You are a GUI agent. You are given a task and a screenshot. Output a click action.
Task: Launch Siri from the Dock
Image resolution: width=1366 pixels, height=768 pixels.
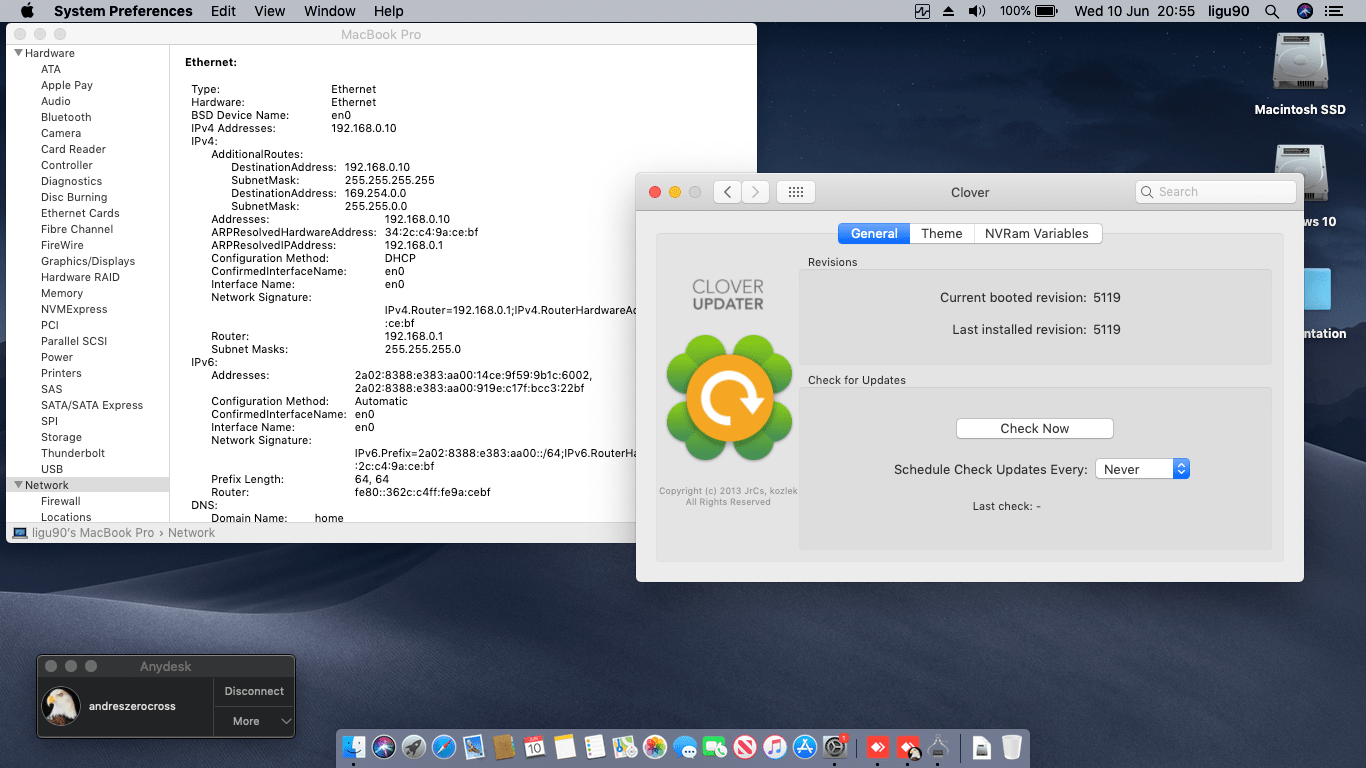point(384,747)
